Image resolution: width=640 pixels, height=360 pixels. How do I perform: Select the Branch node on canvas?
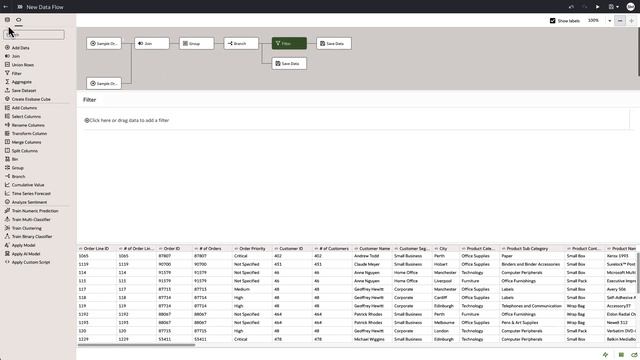click(x=241, y=43)
